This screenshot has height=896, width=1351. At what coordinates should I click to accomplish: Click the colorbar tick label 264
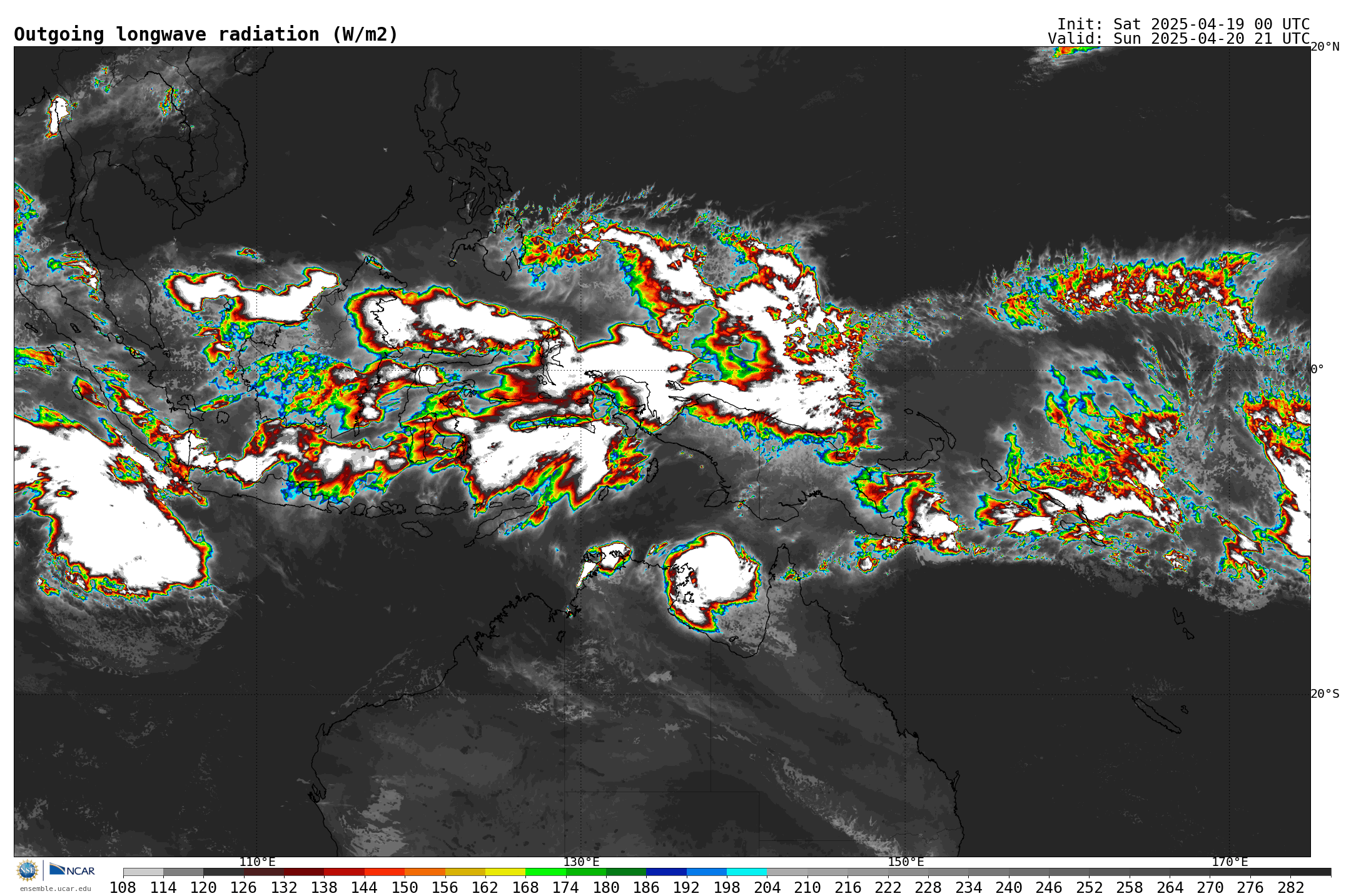coord(1170,887)
